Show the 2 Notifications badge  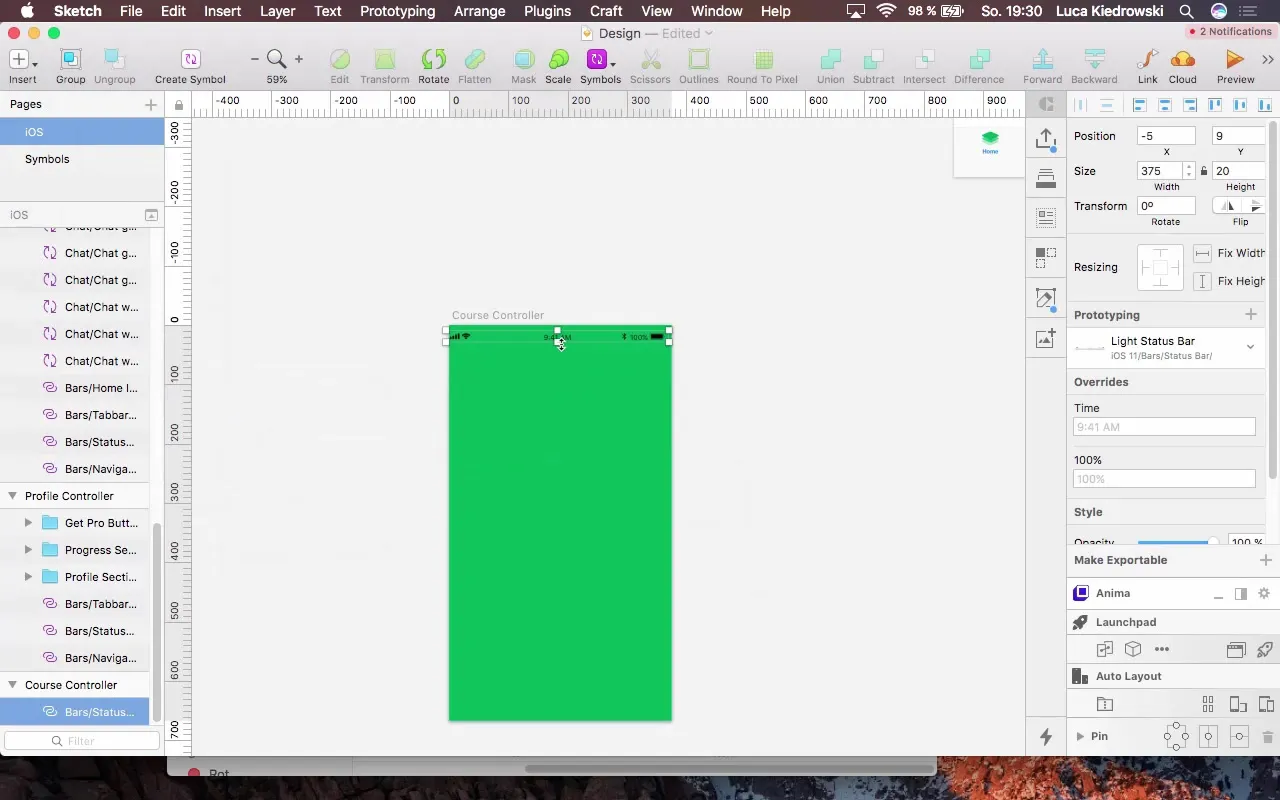pos(1229,31)
